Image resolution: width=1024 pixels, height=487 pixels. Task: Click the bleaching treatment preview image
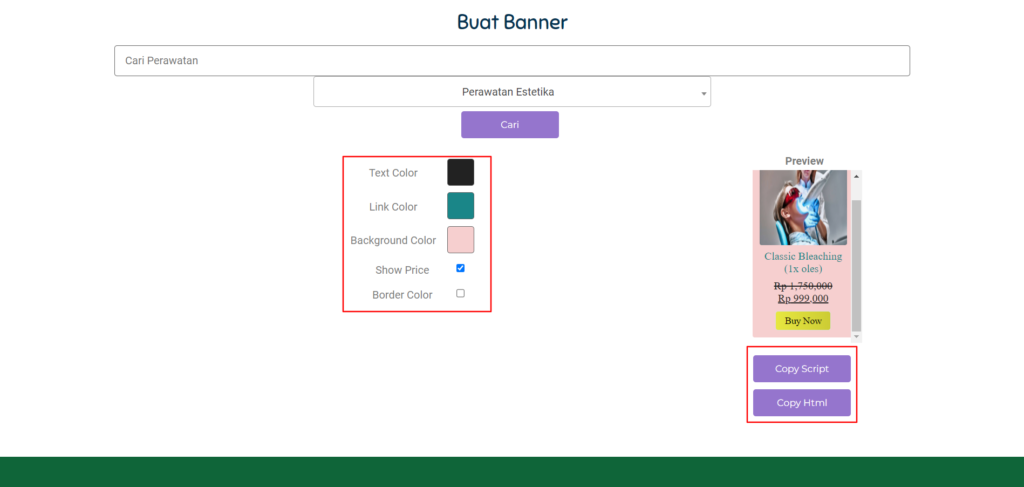(x=803, y=208)
